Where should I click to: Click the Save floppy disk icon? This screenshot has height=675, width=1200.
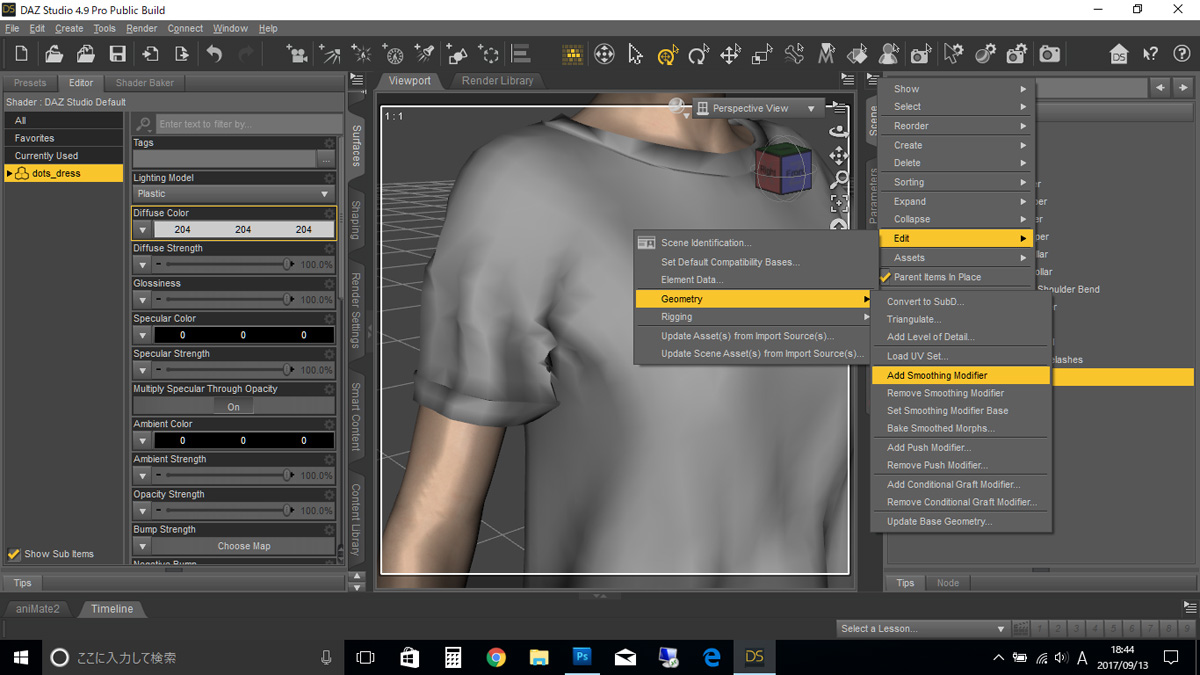coord(118,54)
